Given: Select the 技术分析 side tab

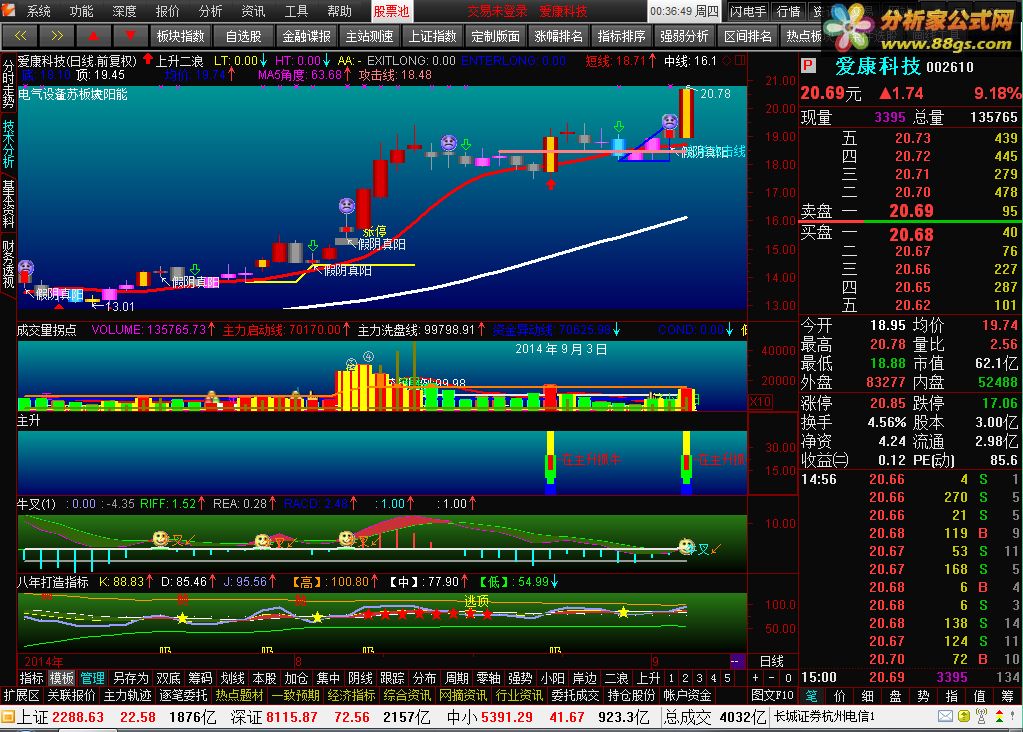Looking at the screenshot, I should (8, 144).
